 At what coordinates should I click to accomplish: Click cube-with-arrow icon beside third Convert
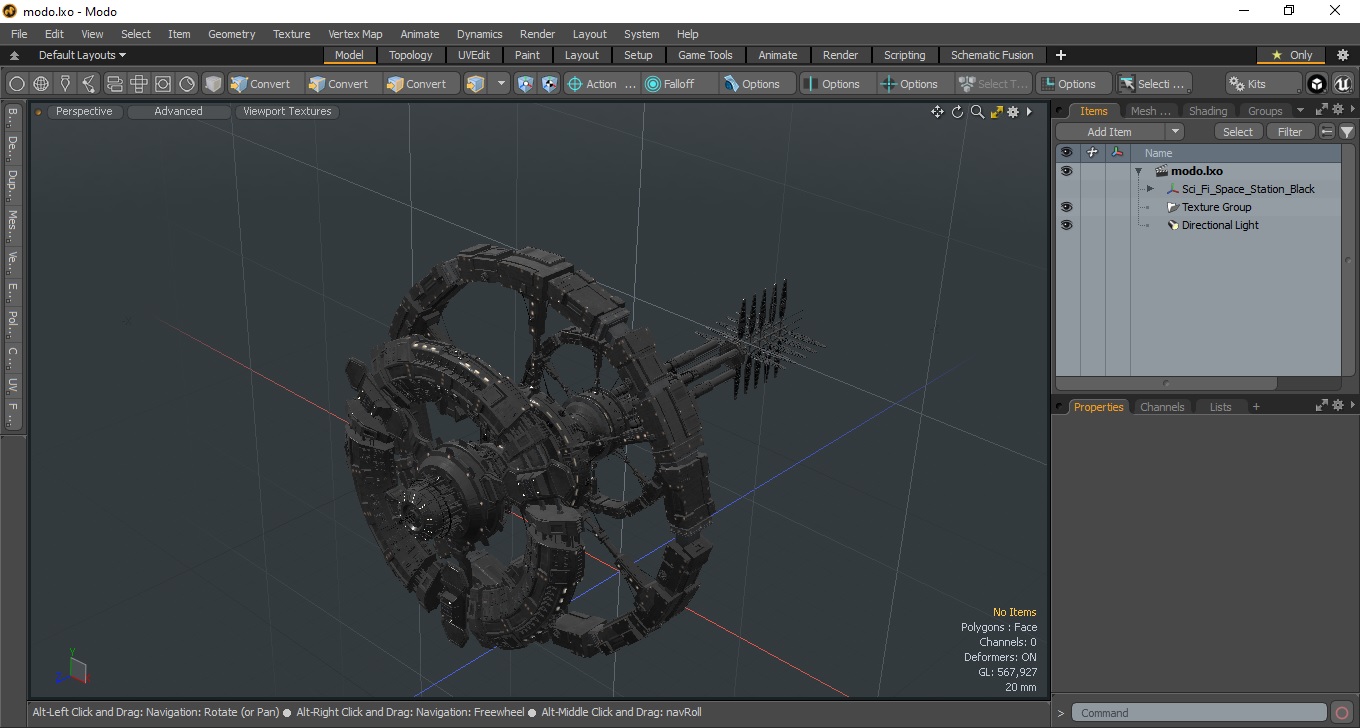click(476, 84)
